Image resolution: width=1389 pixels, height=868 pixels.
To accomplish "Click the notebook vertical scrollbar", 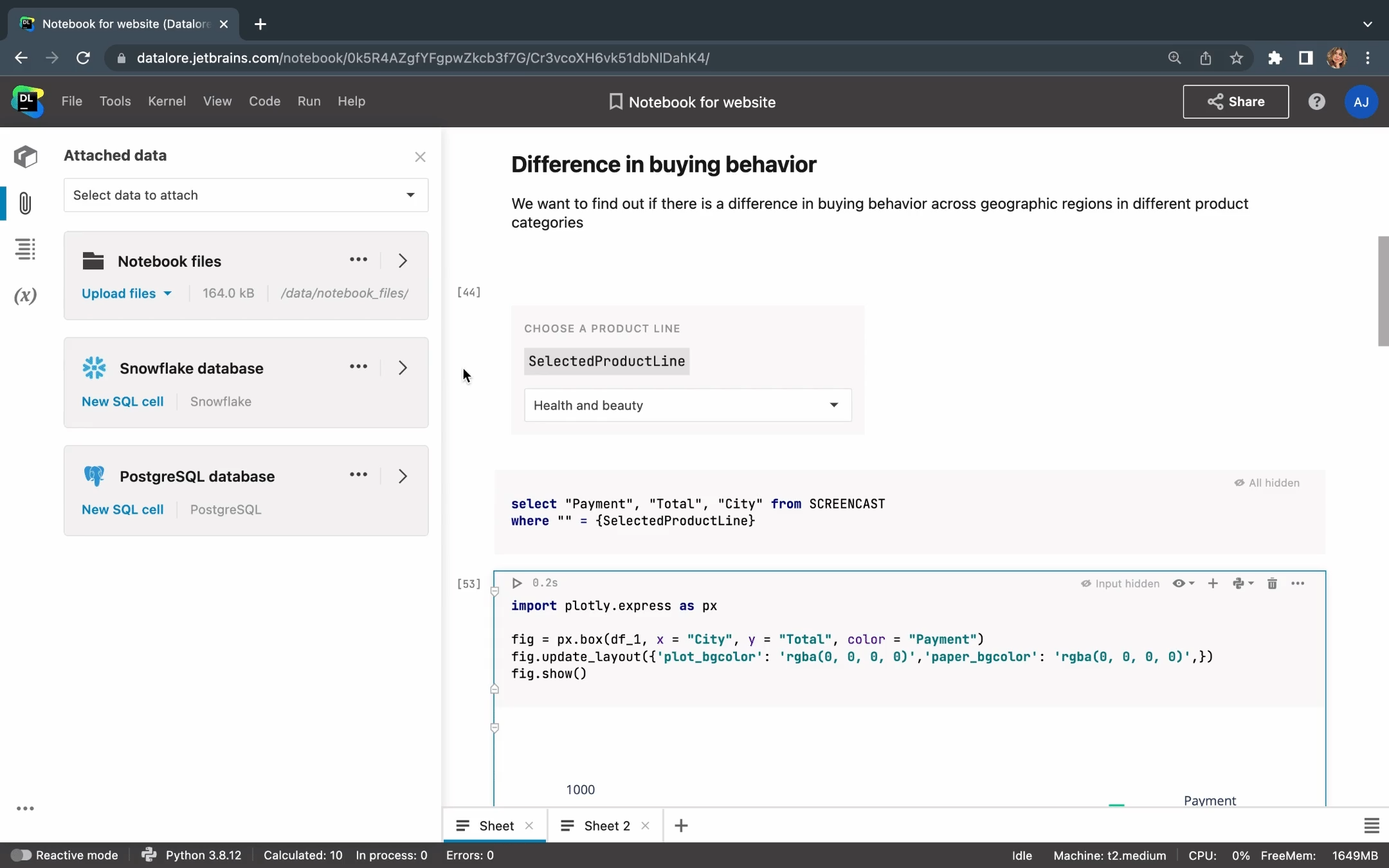I will (1383, 291).
